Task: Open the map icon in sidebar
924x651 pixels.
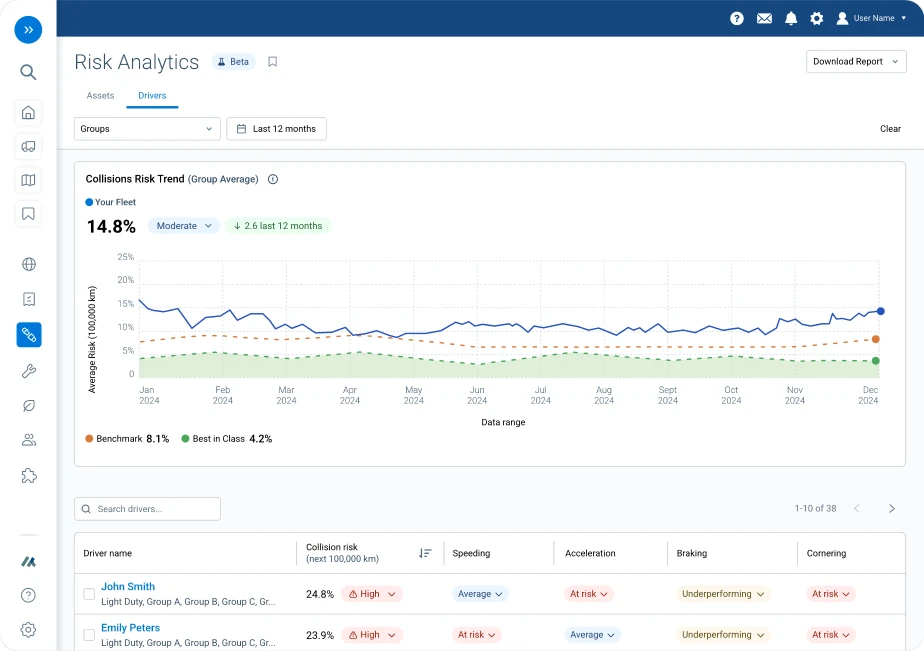Action: click(28, 180)
